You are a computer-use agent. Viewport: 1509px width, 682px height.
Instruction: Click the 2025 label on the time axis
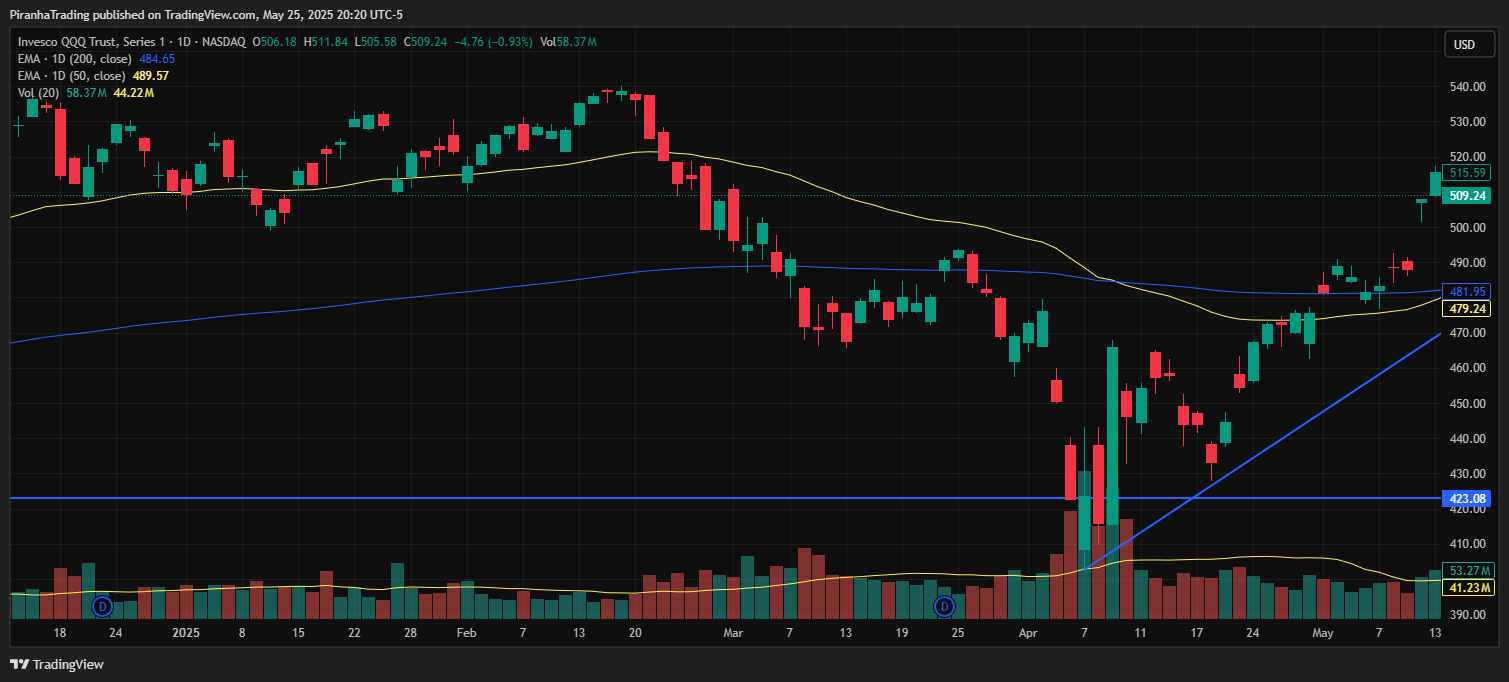coord(186,633)
